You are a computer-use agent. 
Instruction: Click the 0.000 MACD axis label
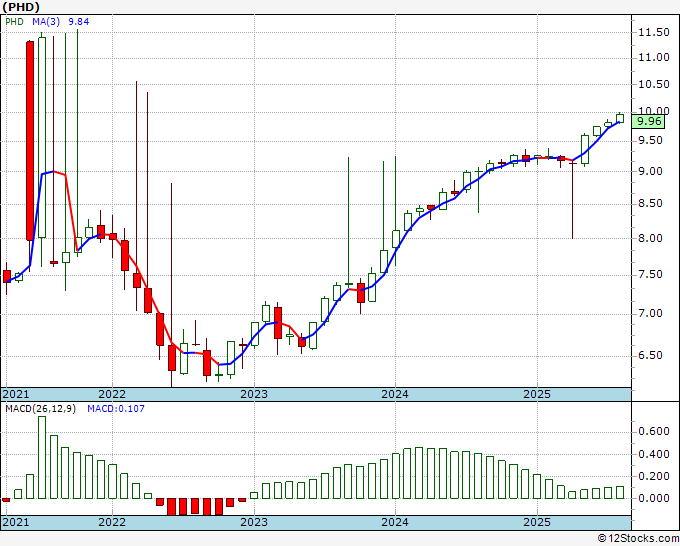pos(654,498)
